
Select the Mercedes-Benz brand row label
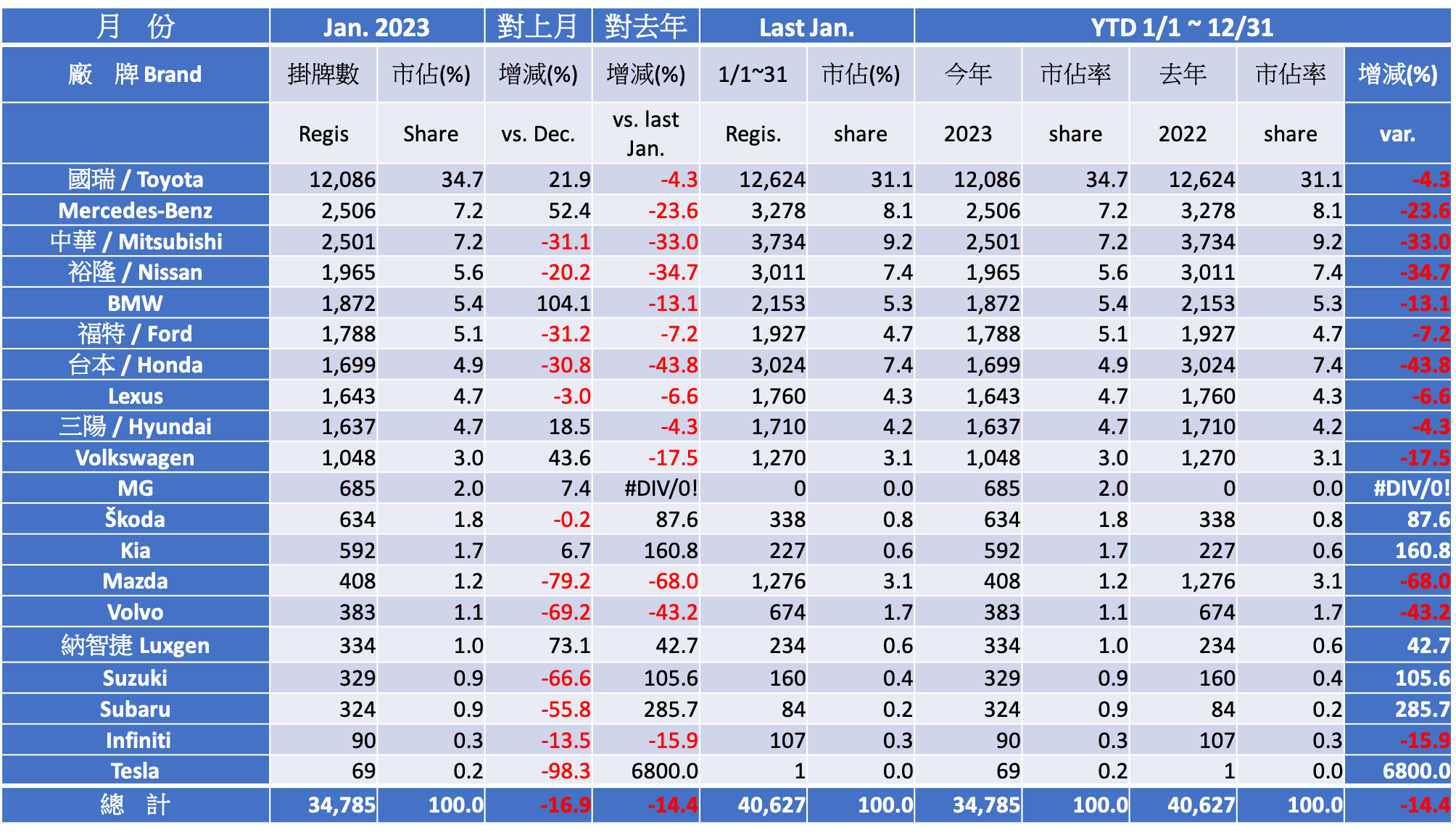tap(136, 210)
